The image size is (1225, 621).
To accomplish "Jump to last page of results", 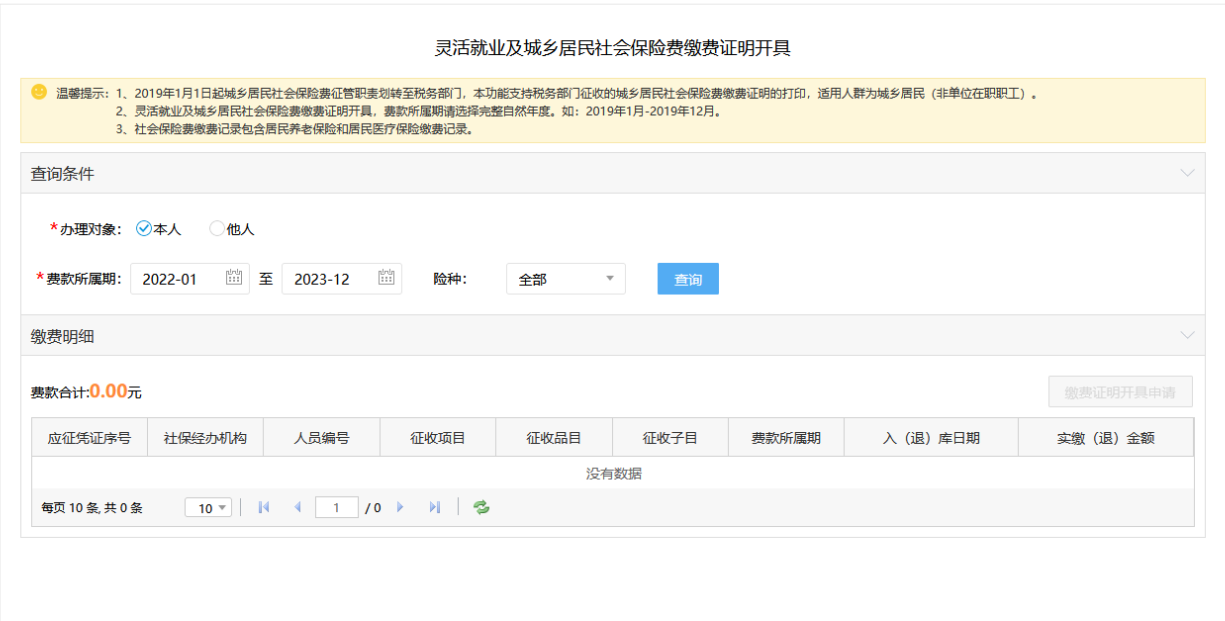I will pyautogui.click(x=434, y=508).
